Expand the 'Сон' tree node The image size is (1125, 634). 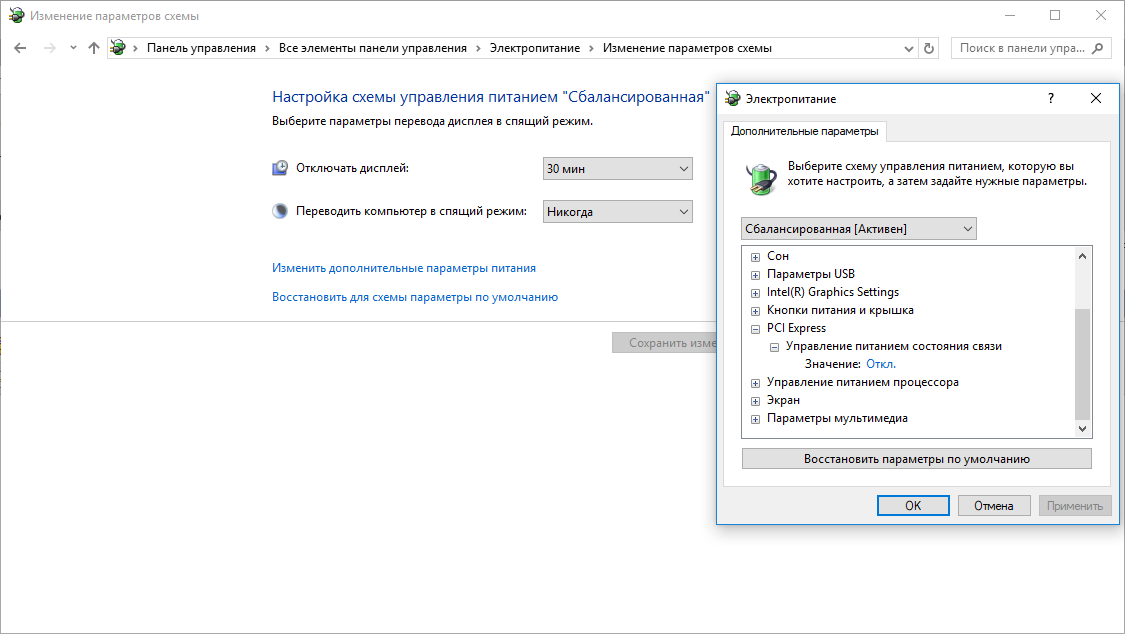click(x=756, y=257)
